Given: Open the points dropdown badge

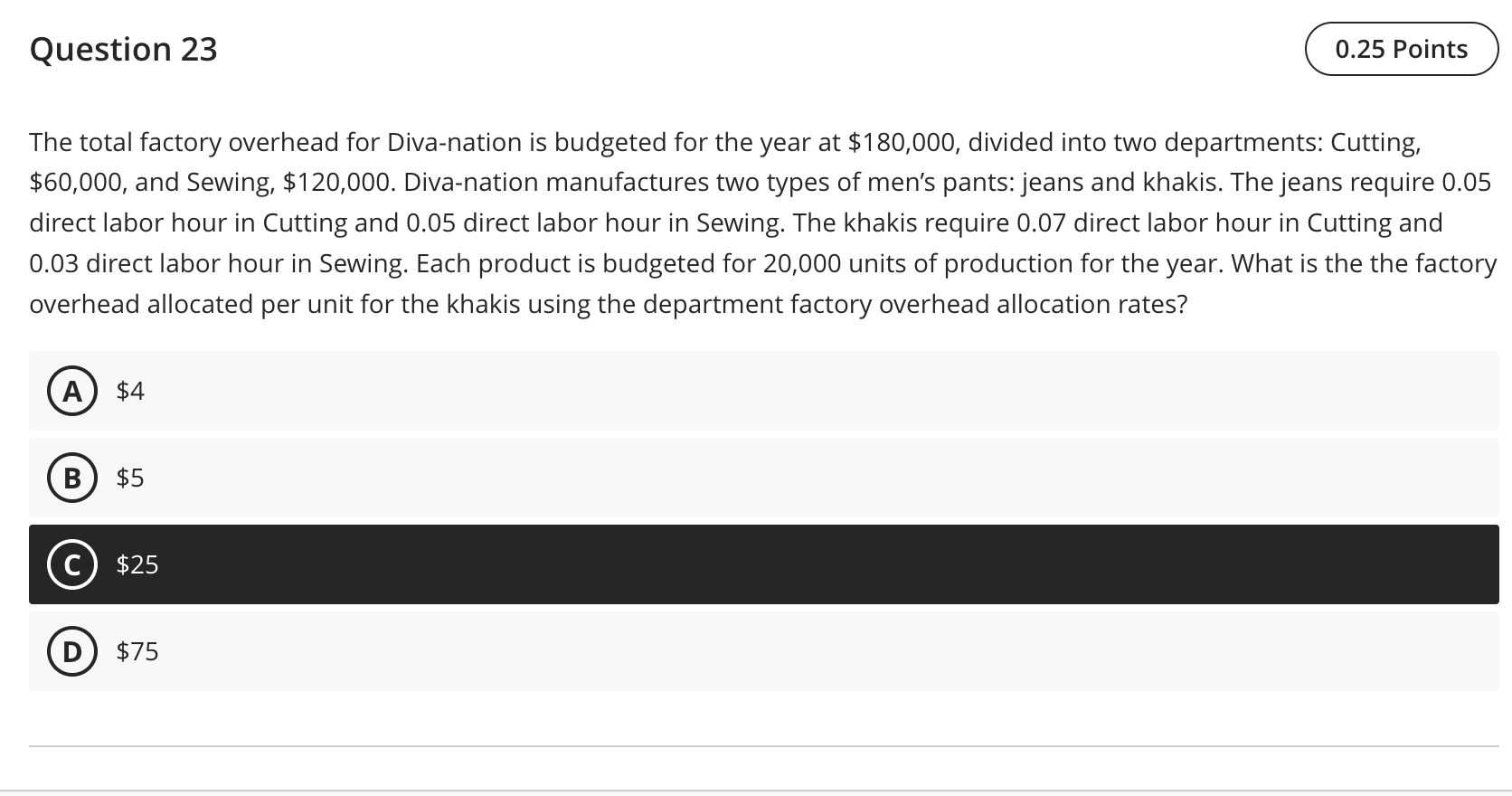Looking at the screenshot, I should point(1401,49).
